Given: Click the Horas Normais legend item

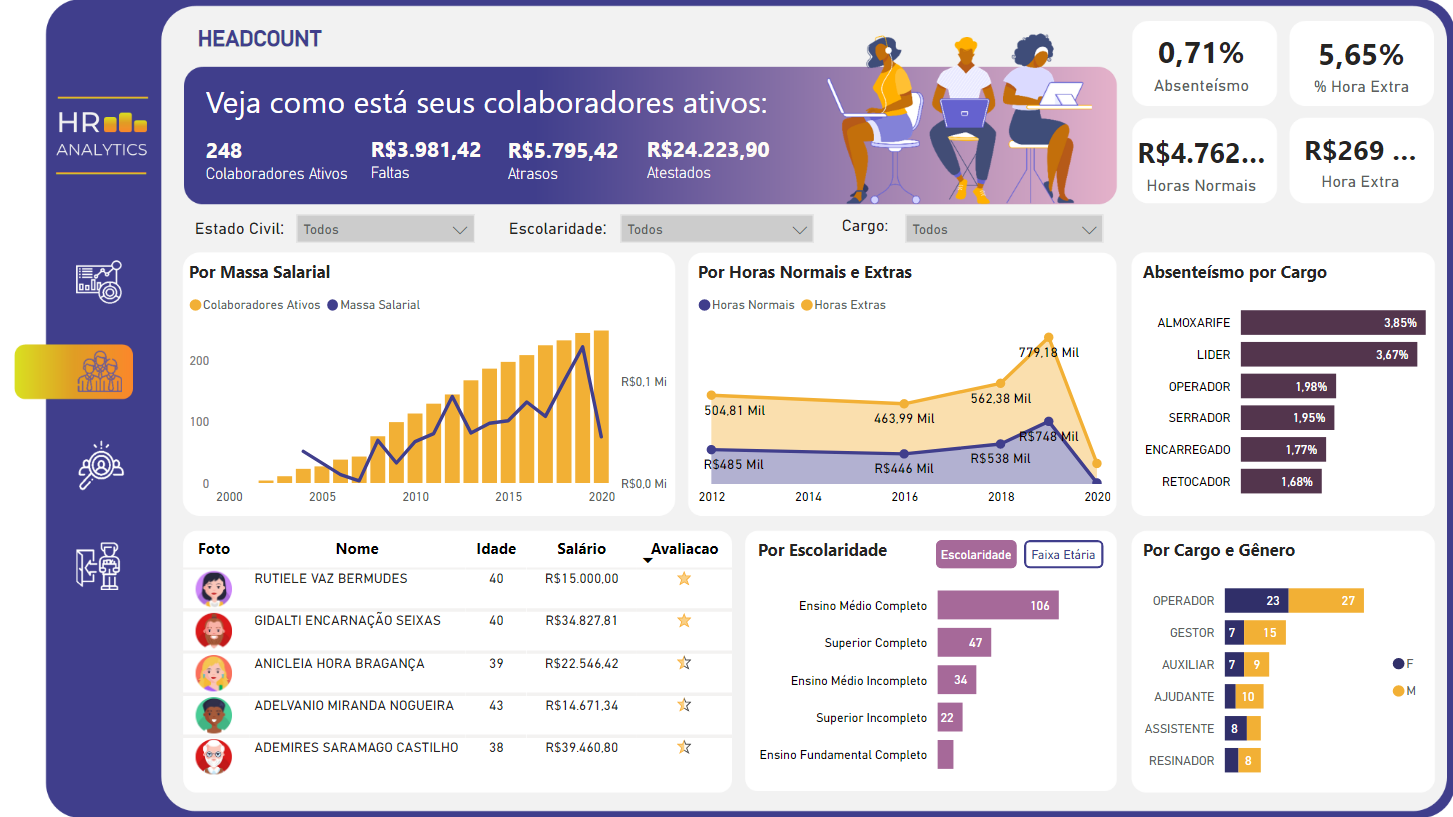Looking at the screenshot, I should click(x=746, y=305).
